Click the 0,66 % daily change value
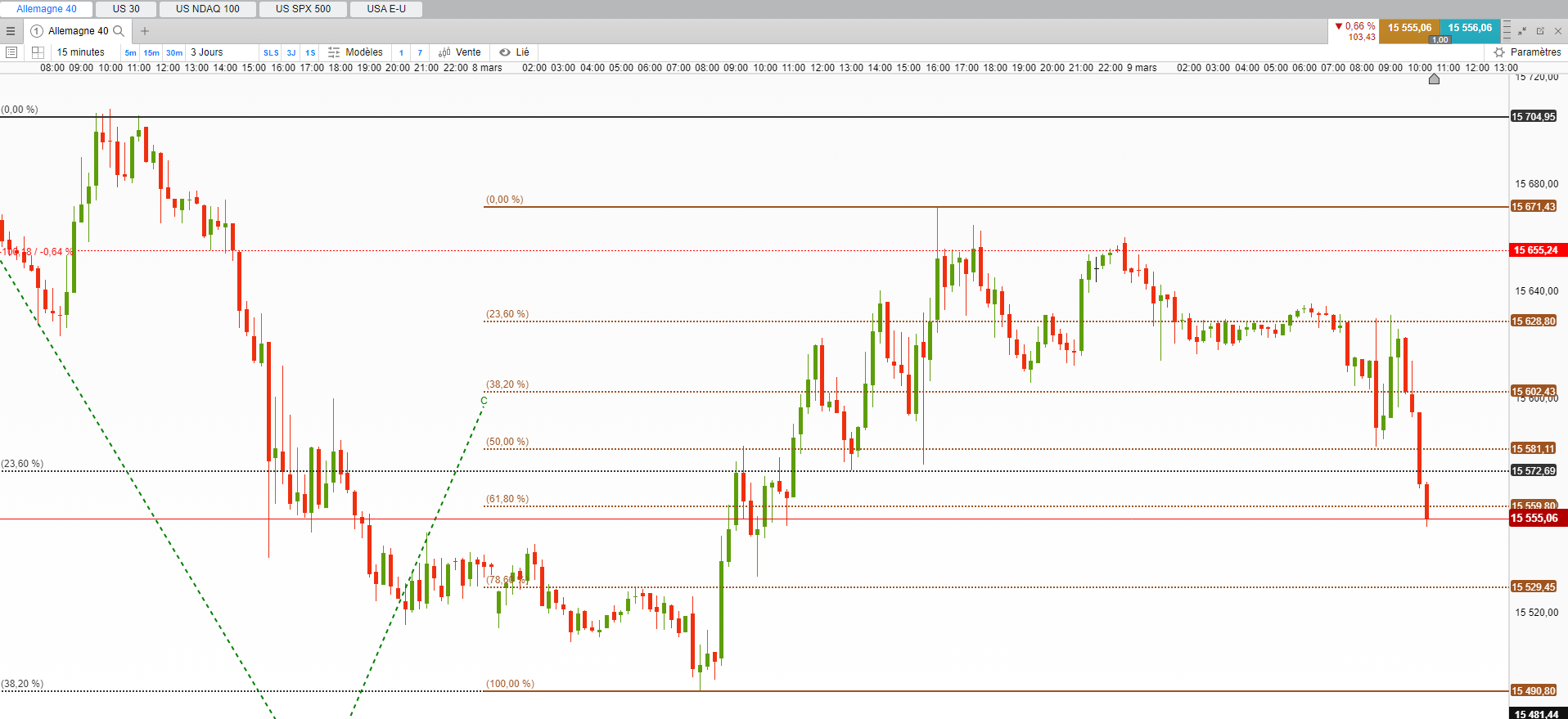Screen dimensions: 1568x719 pyautogui.click(x=1360, y=26)
